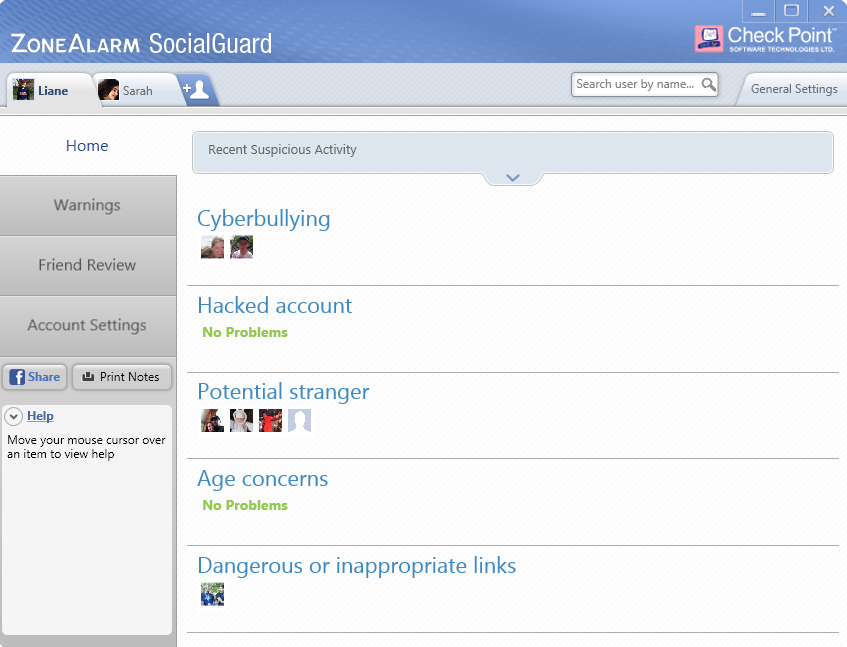Switch to the Sarah tab
Image resolution: width=847 pixels, height=647 pixels.
[x=135, y=90]
